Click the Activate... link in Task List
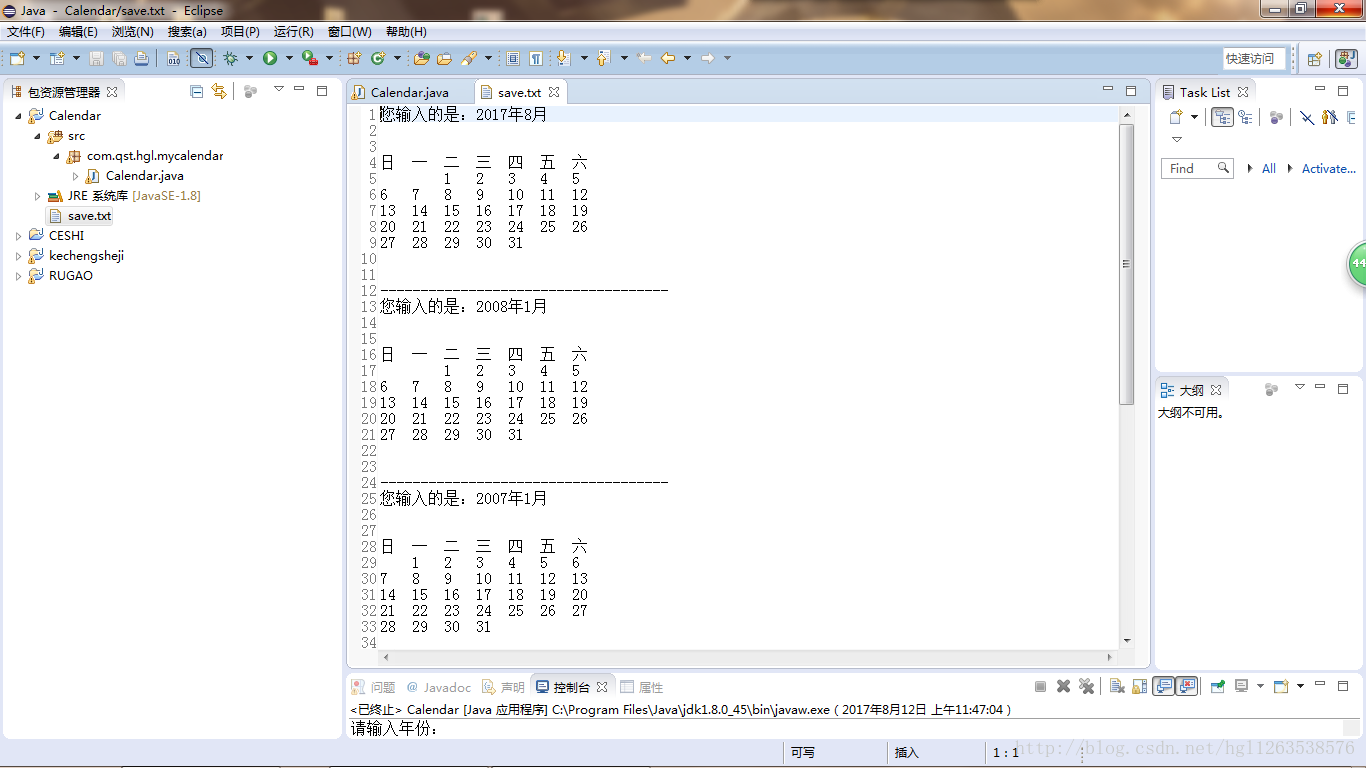Screen dimensions: 1366x768 (x=1328, y=169)
